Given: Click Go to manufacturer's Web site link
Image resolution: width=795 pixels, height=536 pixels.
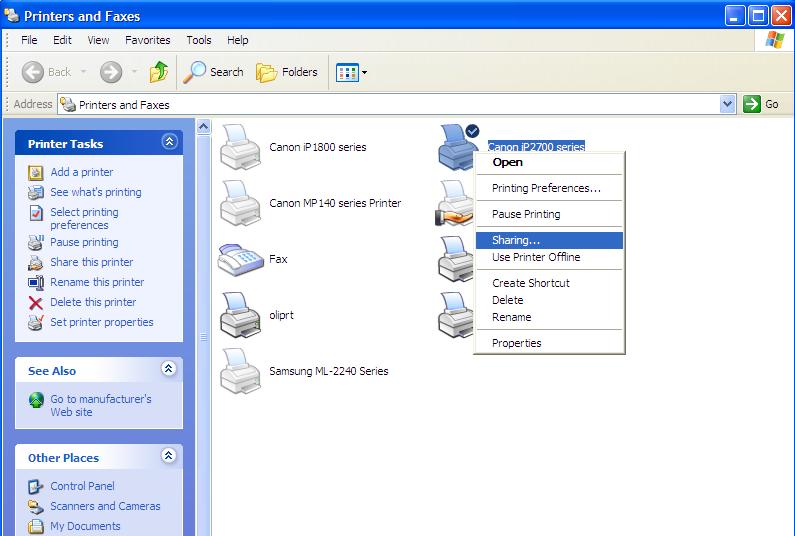Looking at the screenshot, I should 100,406.
